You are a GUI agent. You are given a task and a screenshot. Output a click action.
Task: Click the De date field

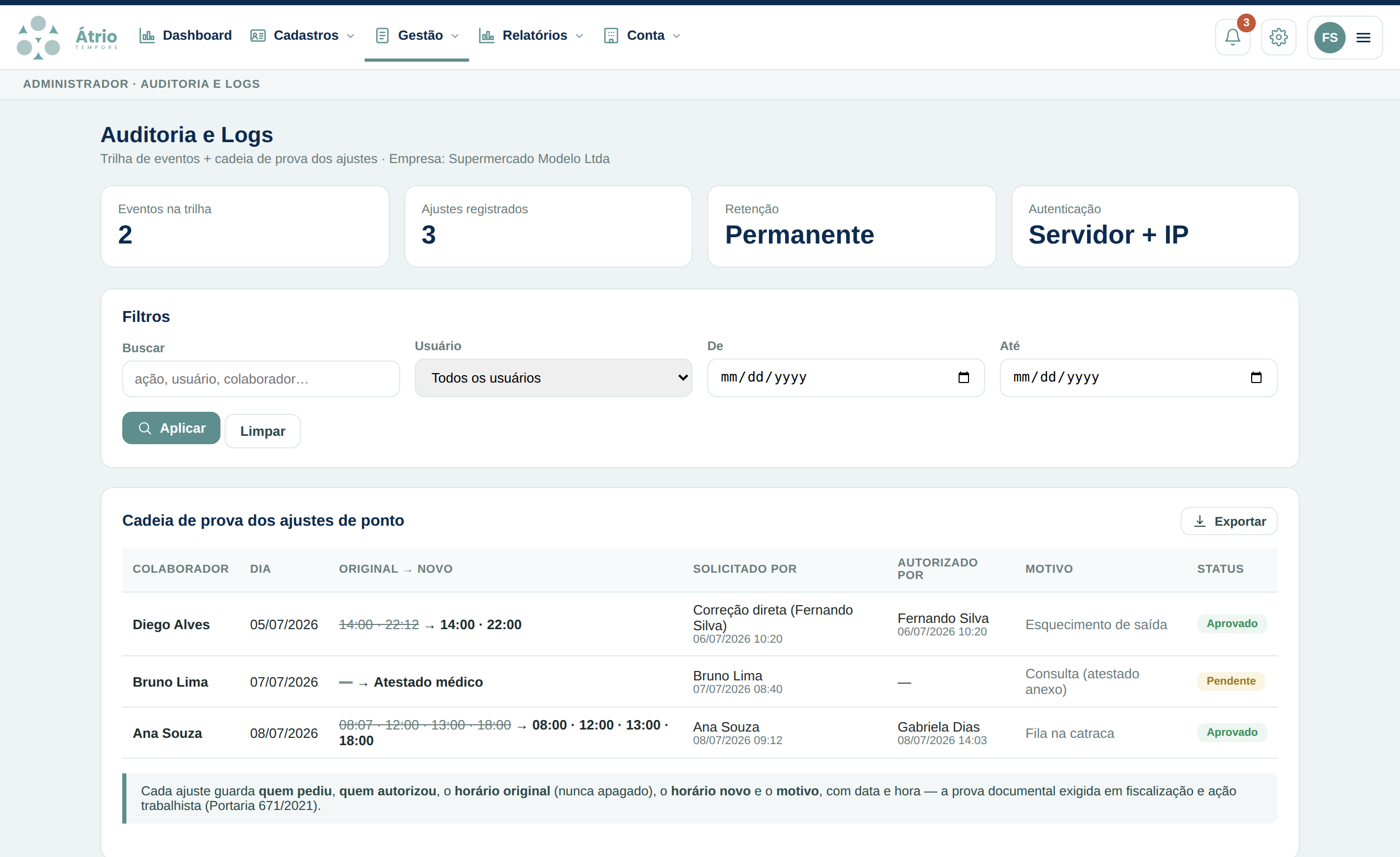(845, 377)
